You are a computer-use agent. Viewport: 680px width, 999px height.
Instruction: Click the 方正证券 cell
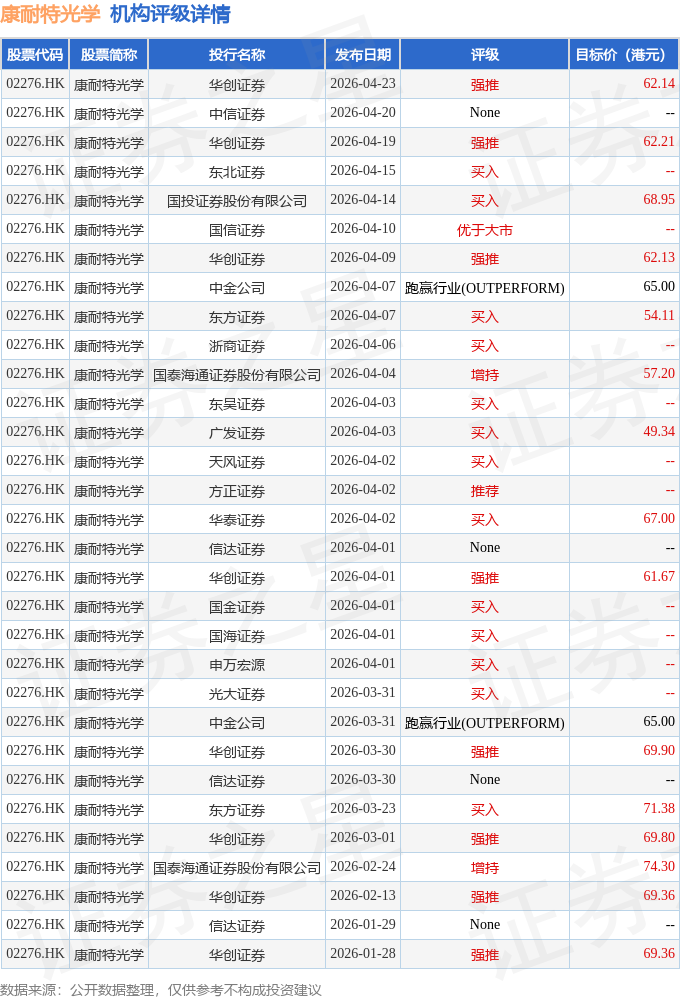pyautogui.click(x=236, y=491)
